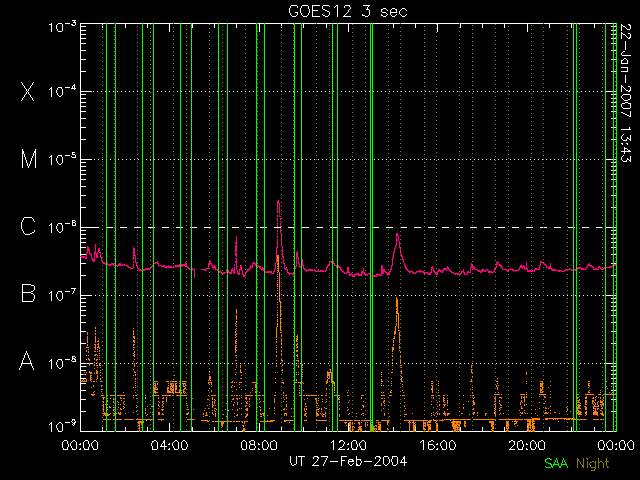Click the "UT 27-Feb-2004" axis title
This screenshot has width=640, height=480.
348,461
